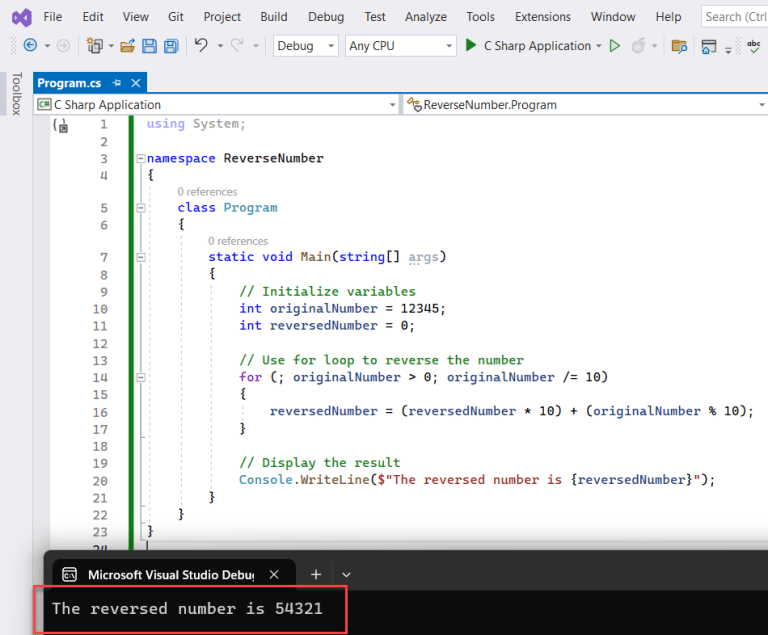This screenshot has height=635, width=768.
Task: Click the terminal icon on the debug console tab
Action: coord(70,574)
